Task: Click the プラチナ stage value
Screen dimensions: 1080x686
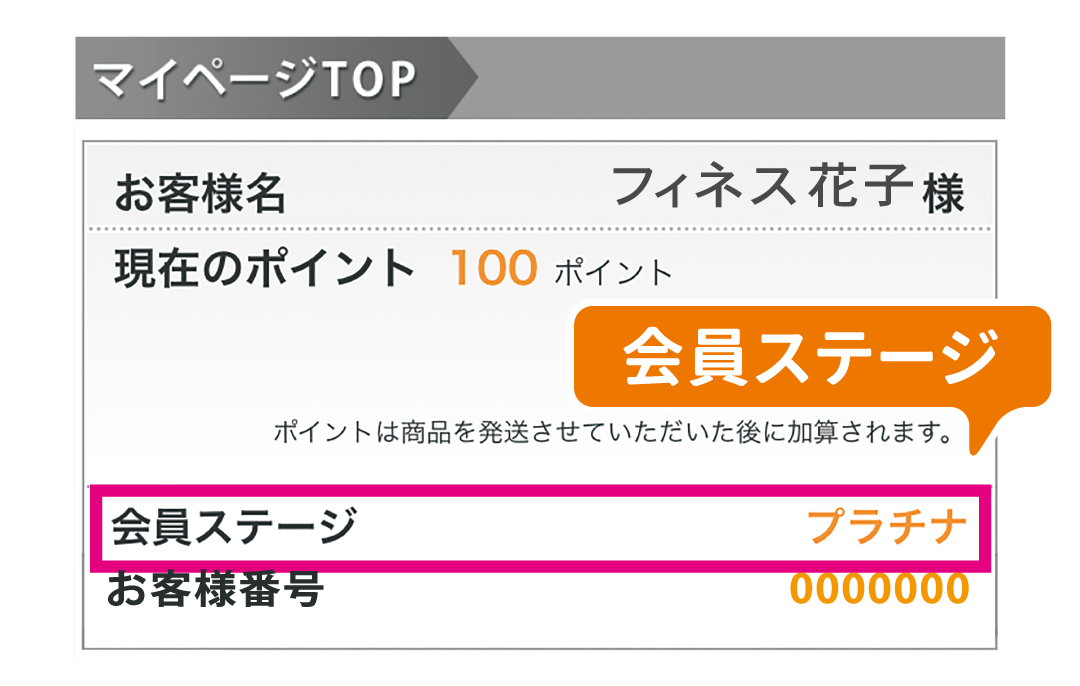Action: [x=887, y=527]
